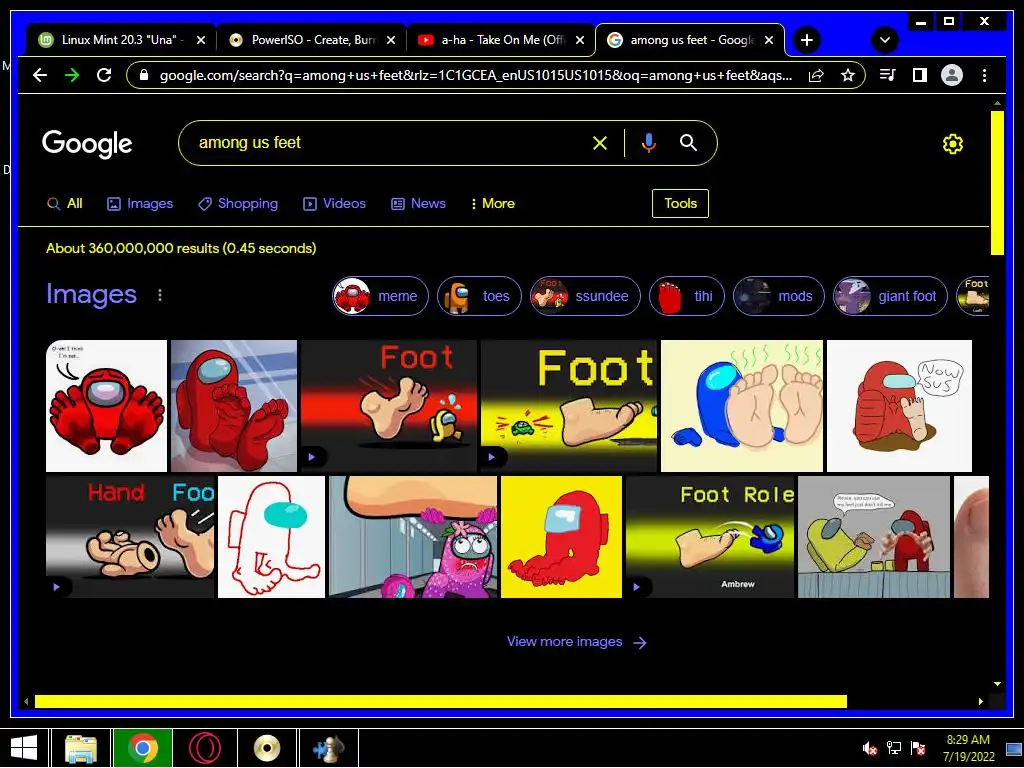
Task: Open the blue crewmate with feet thumbnail
Action: click(742, 406)
